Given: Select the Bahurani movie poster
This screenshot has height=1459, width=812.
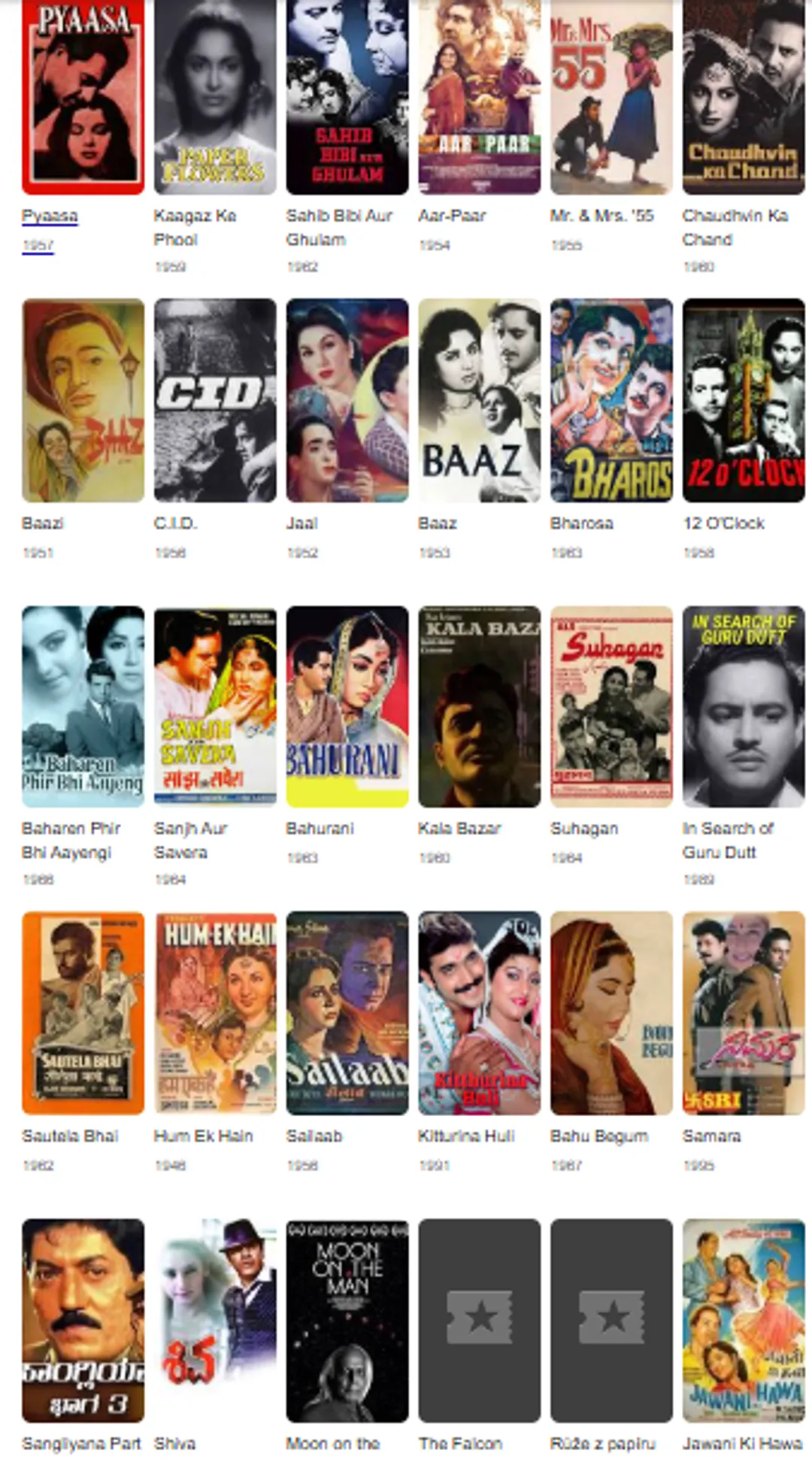Looking at the screenshot, I should (x=347, y=707).
